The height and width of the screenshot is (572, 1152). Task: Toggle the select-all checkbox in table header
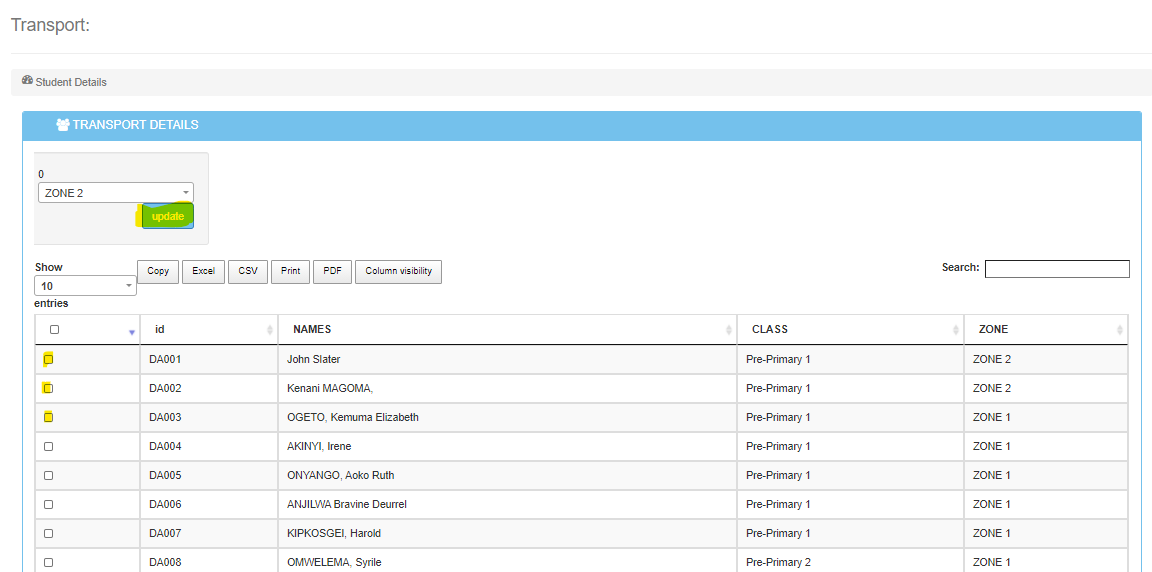(x=54, y=329)
